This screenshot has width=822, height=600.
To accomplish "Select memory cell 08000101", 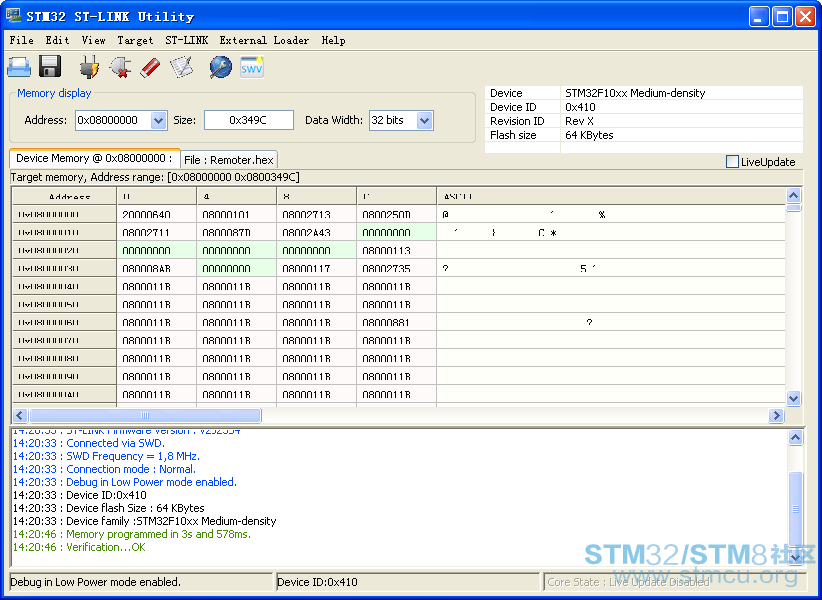I will 237,214.
